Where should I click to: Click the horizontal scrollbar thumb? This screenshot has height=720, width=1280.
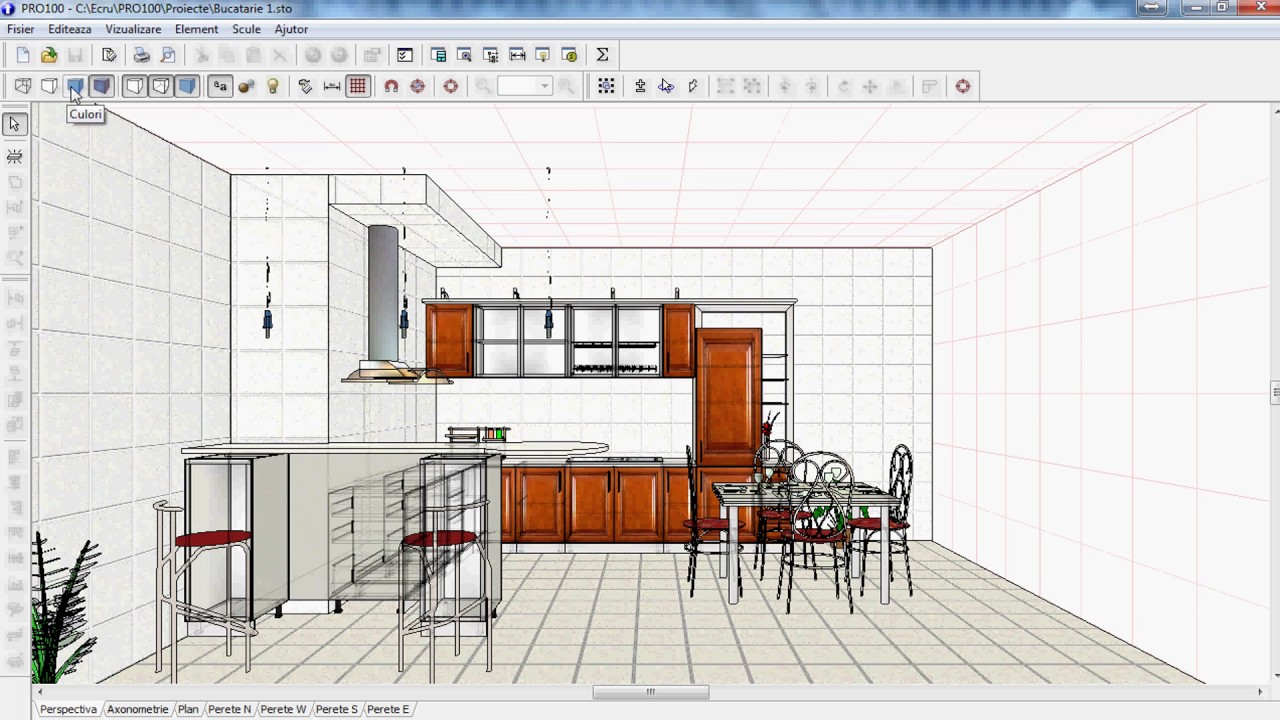(650, 692)
